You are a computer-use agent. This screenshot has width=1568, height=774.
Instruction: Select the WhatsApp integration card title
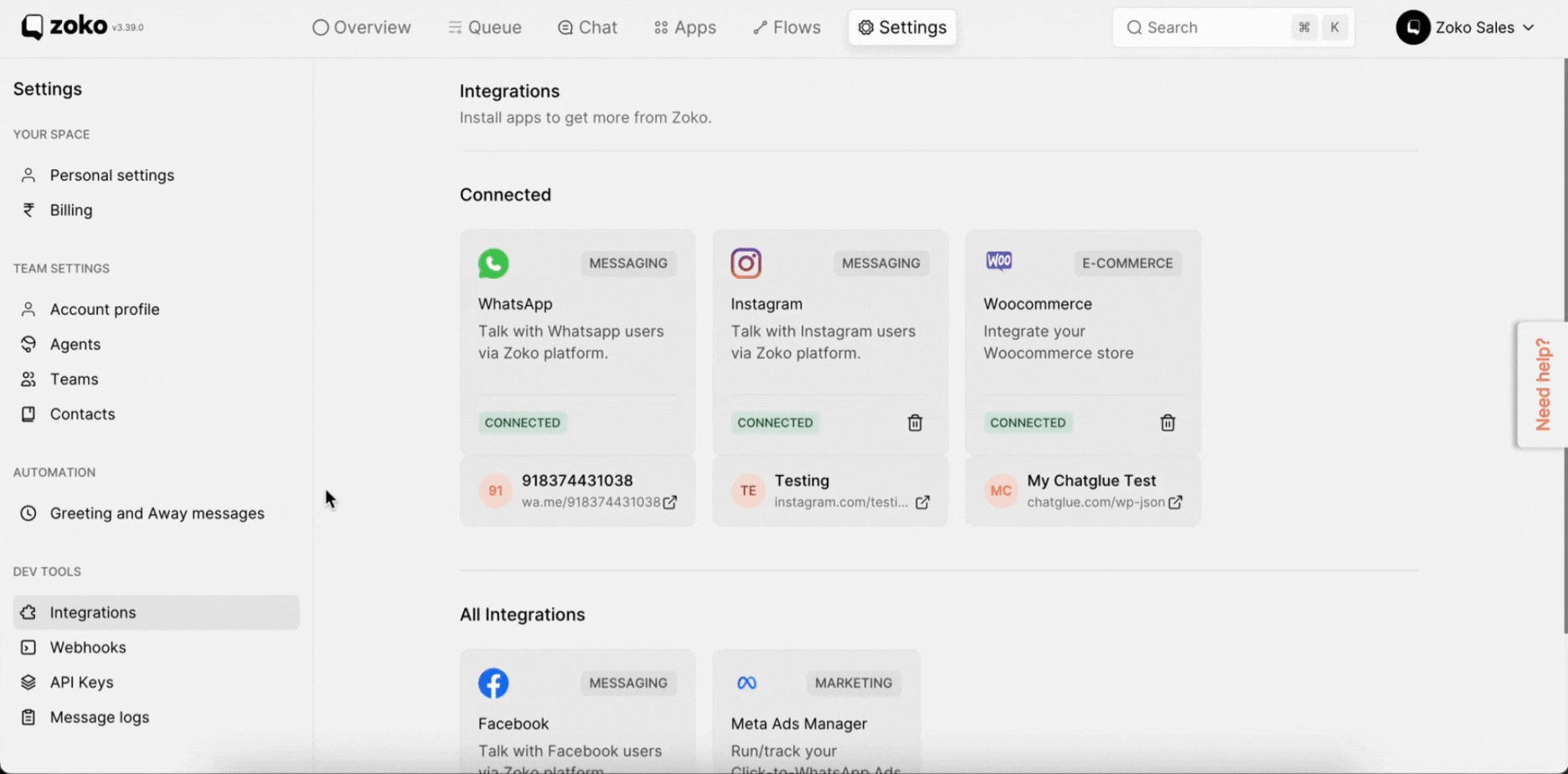pos(515,304)
